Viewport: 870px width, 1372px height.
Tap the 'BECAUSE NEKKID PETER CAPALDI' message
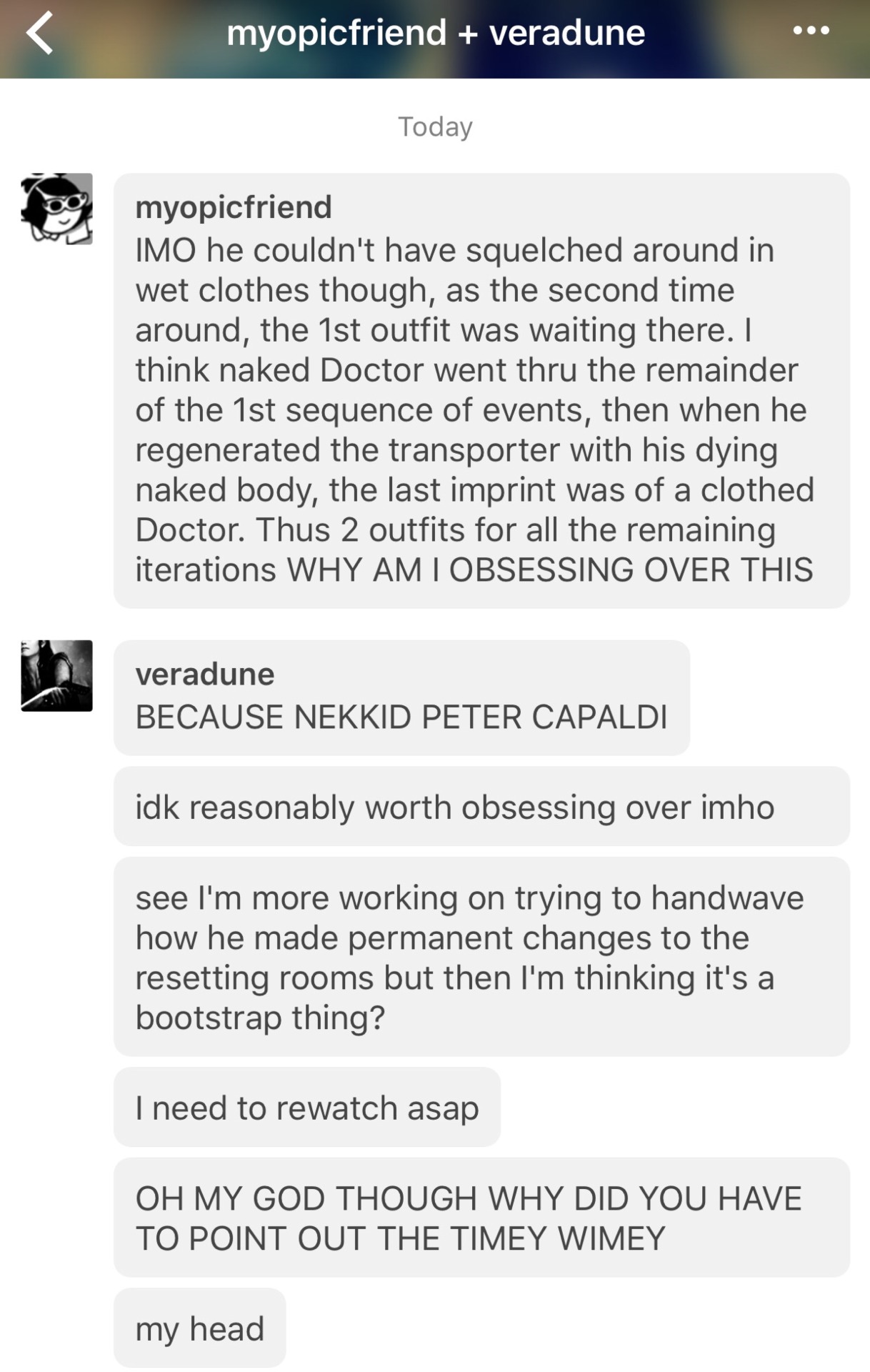(x=401, y=697)
